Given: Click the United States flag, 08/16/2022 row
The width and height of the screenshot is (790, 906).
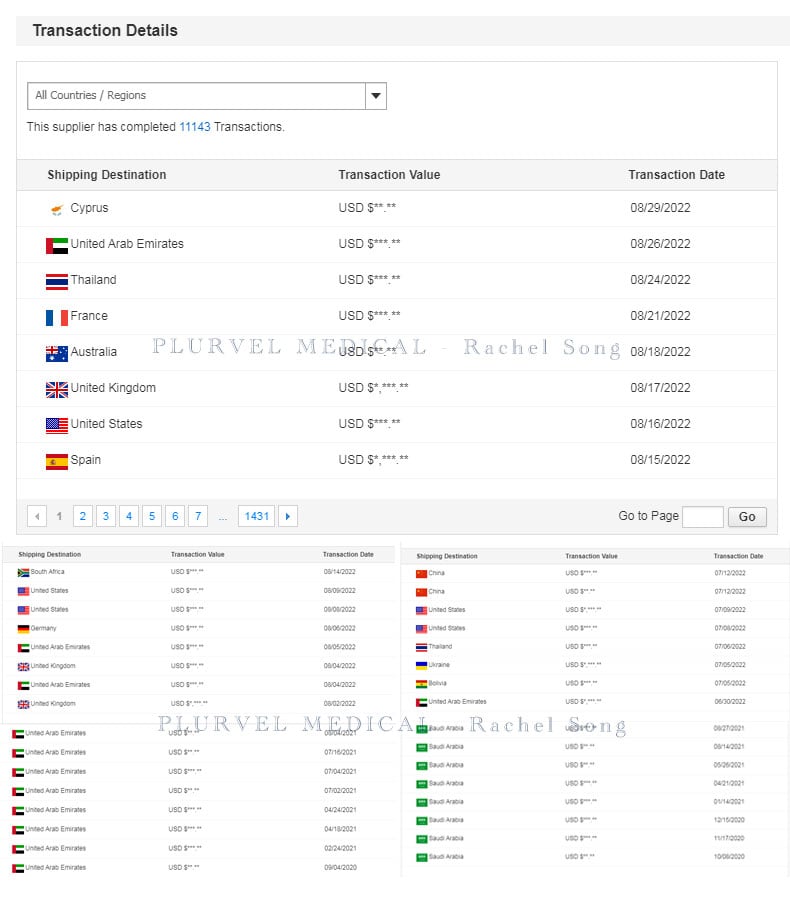Looking at the screenshot, I should [x=57, y=426].
